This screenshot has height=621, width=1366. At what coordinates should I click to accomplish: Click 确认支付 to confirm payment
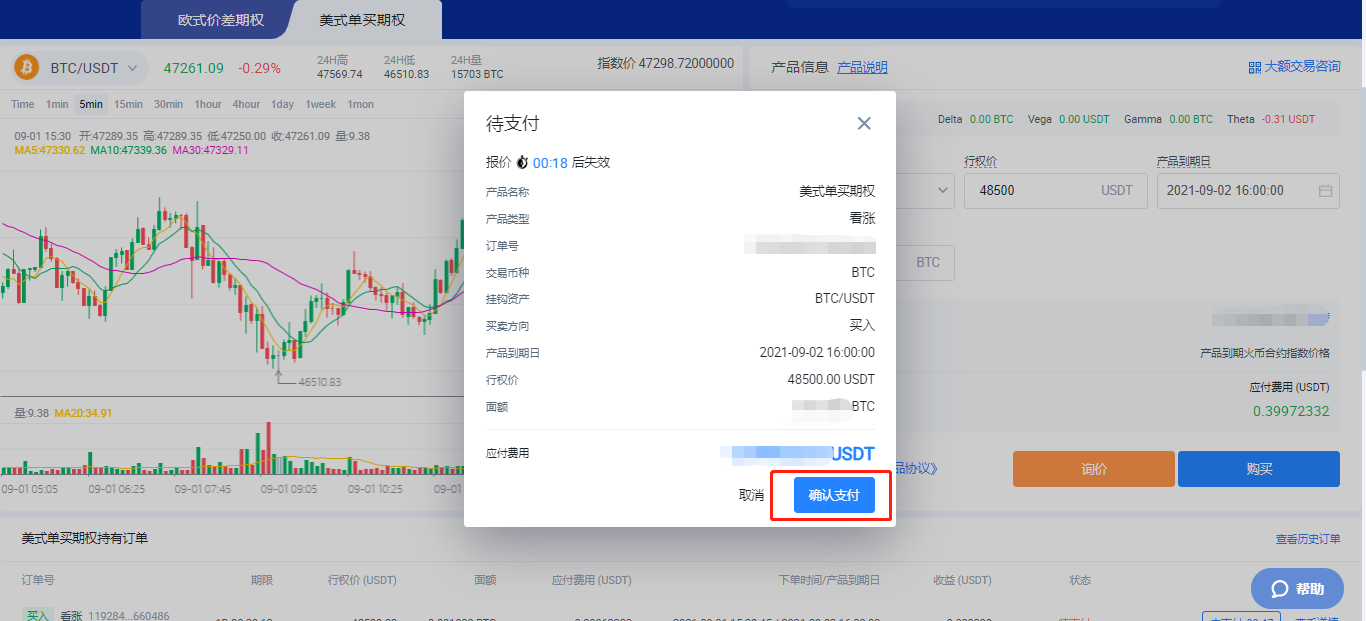(834, 495)
